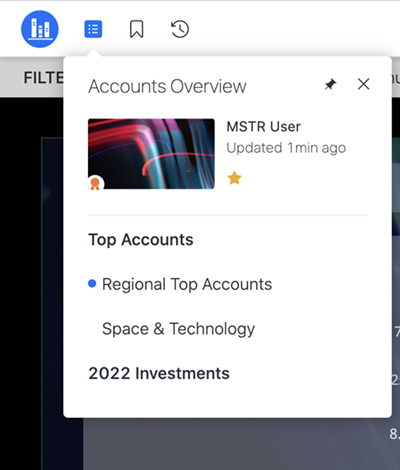Image resolution: width=400 pixels, height=470 pixels.
Task: Open the dossier cover thumbnail
Action: pos(151,154)
